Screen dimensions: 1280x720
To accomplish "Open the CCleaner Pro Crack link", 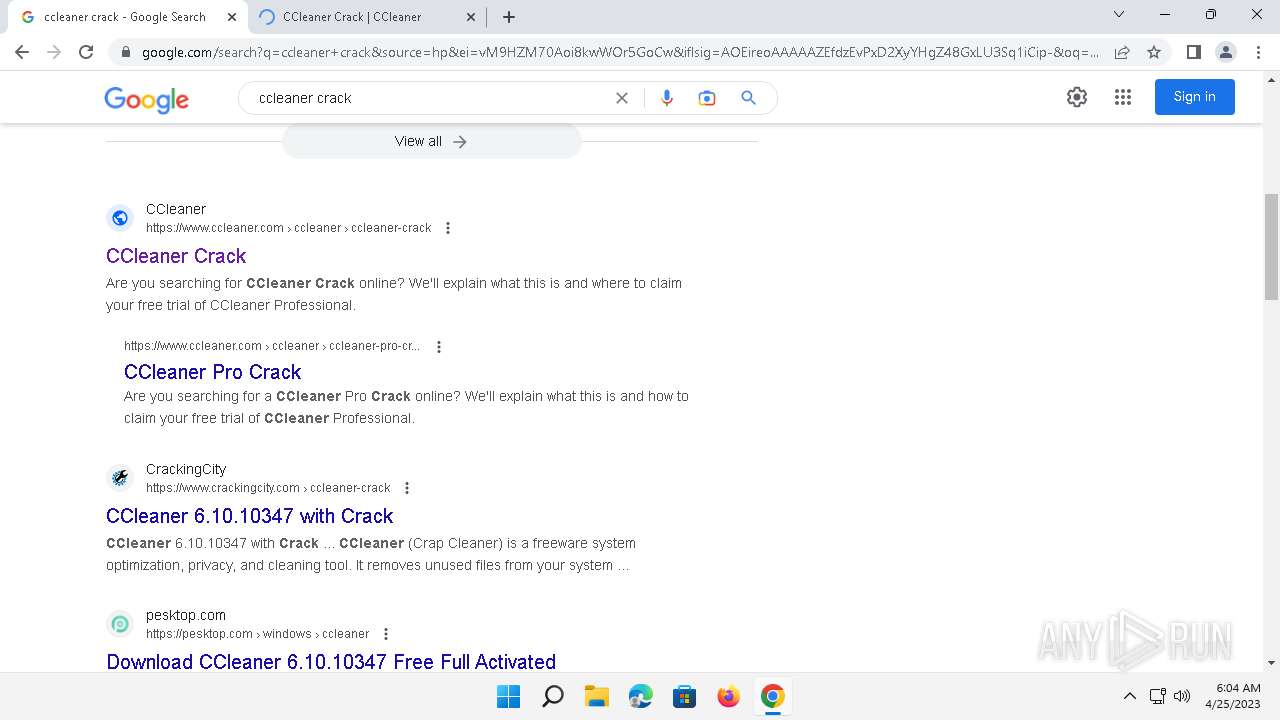I will click(x=213, y=372).
